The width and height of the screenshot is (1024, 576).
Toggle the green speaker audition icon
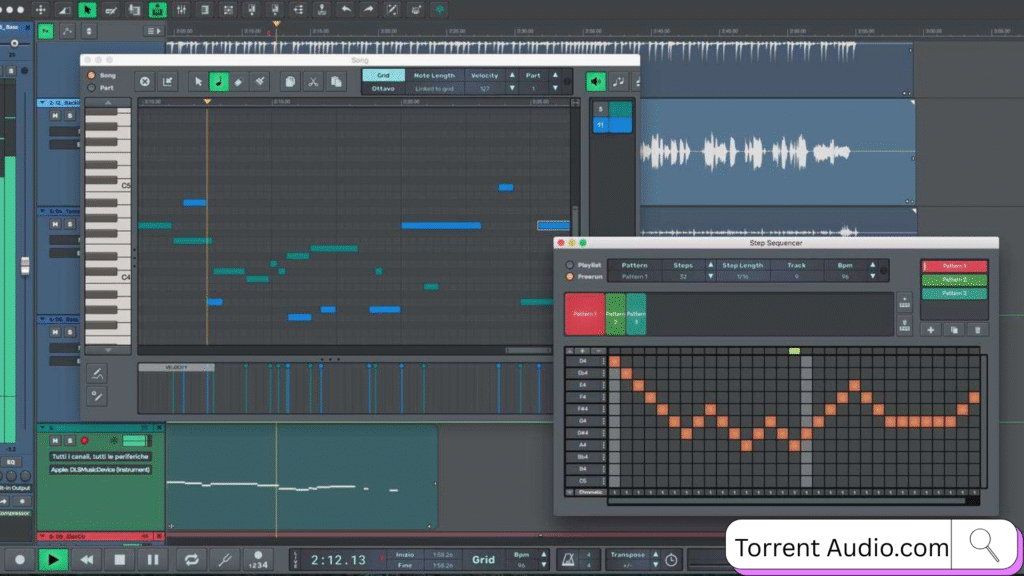point(596,82)
